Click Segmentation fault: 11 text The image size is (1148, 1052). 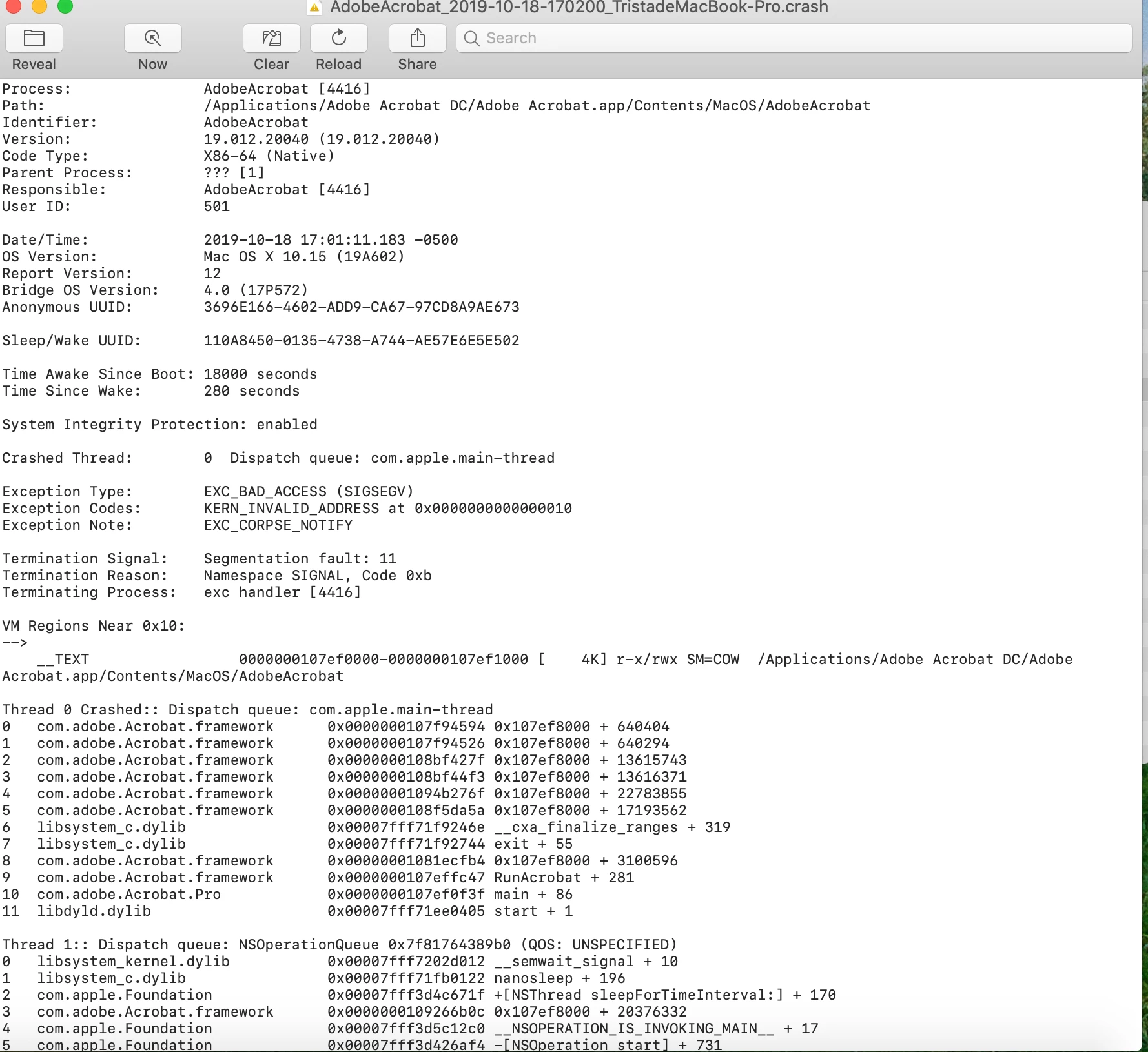click(x=300, y=559)
